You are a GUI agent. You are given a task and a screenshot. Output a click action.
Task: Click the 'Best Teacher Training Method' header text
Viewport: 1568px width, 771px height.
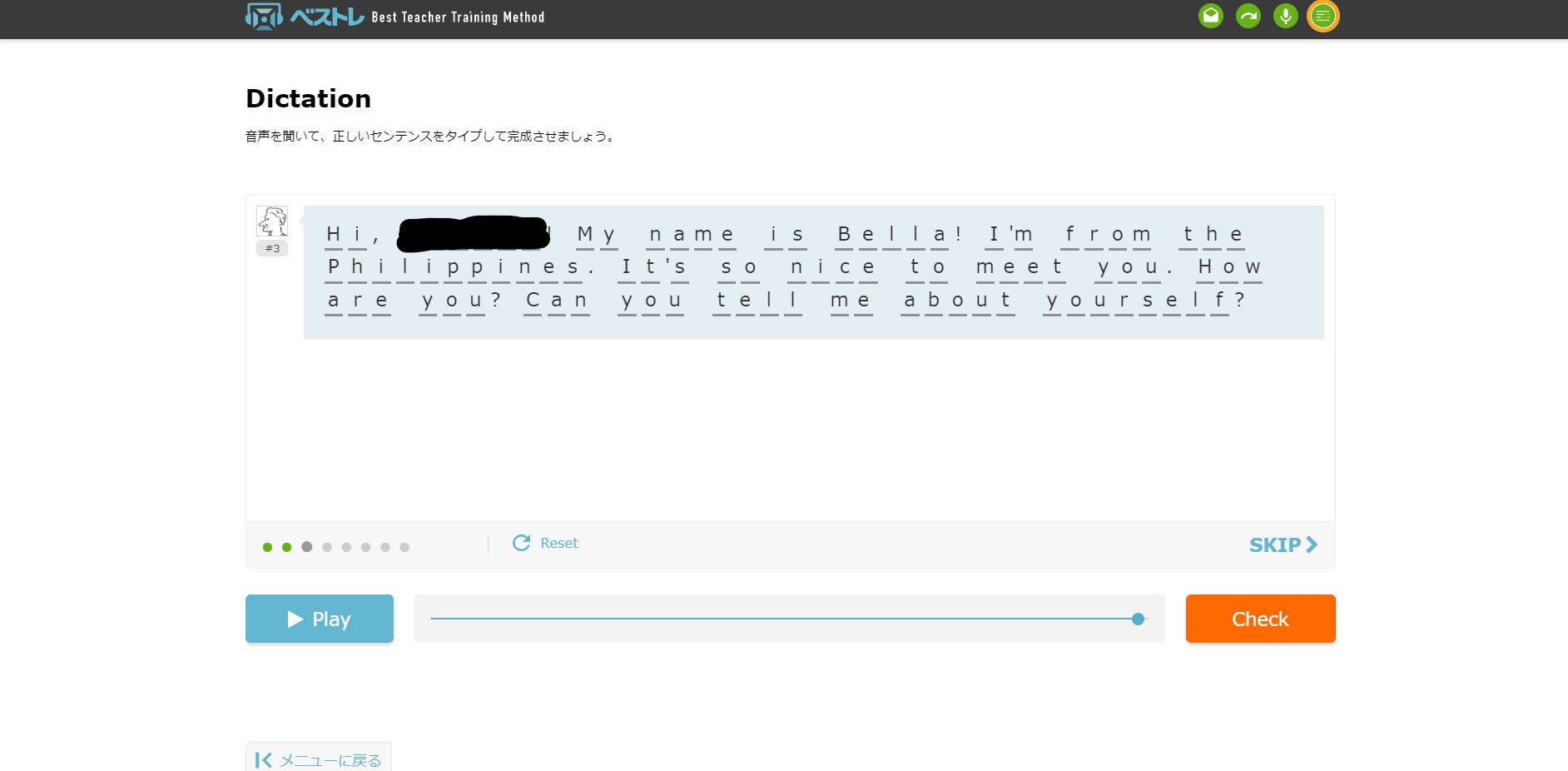[458, 17]
